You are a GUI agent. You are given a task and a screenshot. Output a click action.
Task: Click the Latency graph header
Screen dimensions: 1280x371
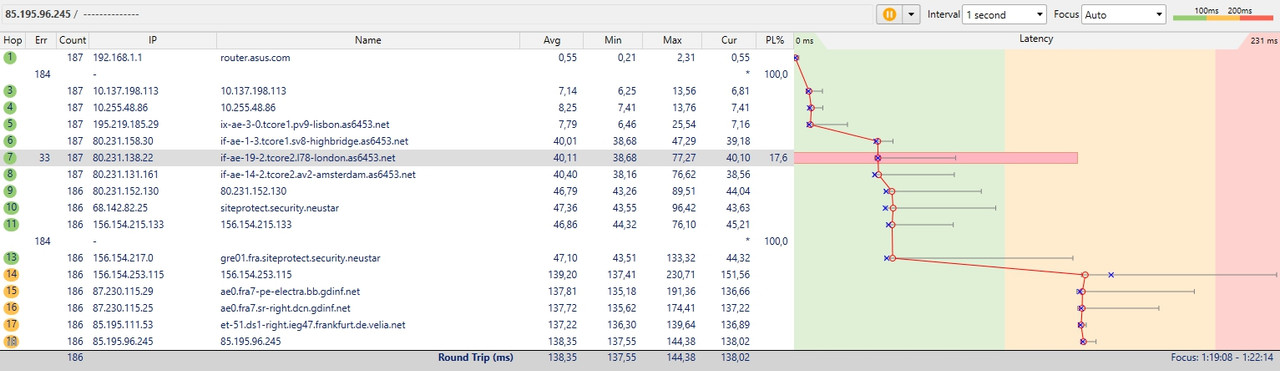click(x=1035, y=39)
